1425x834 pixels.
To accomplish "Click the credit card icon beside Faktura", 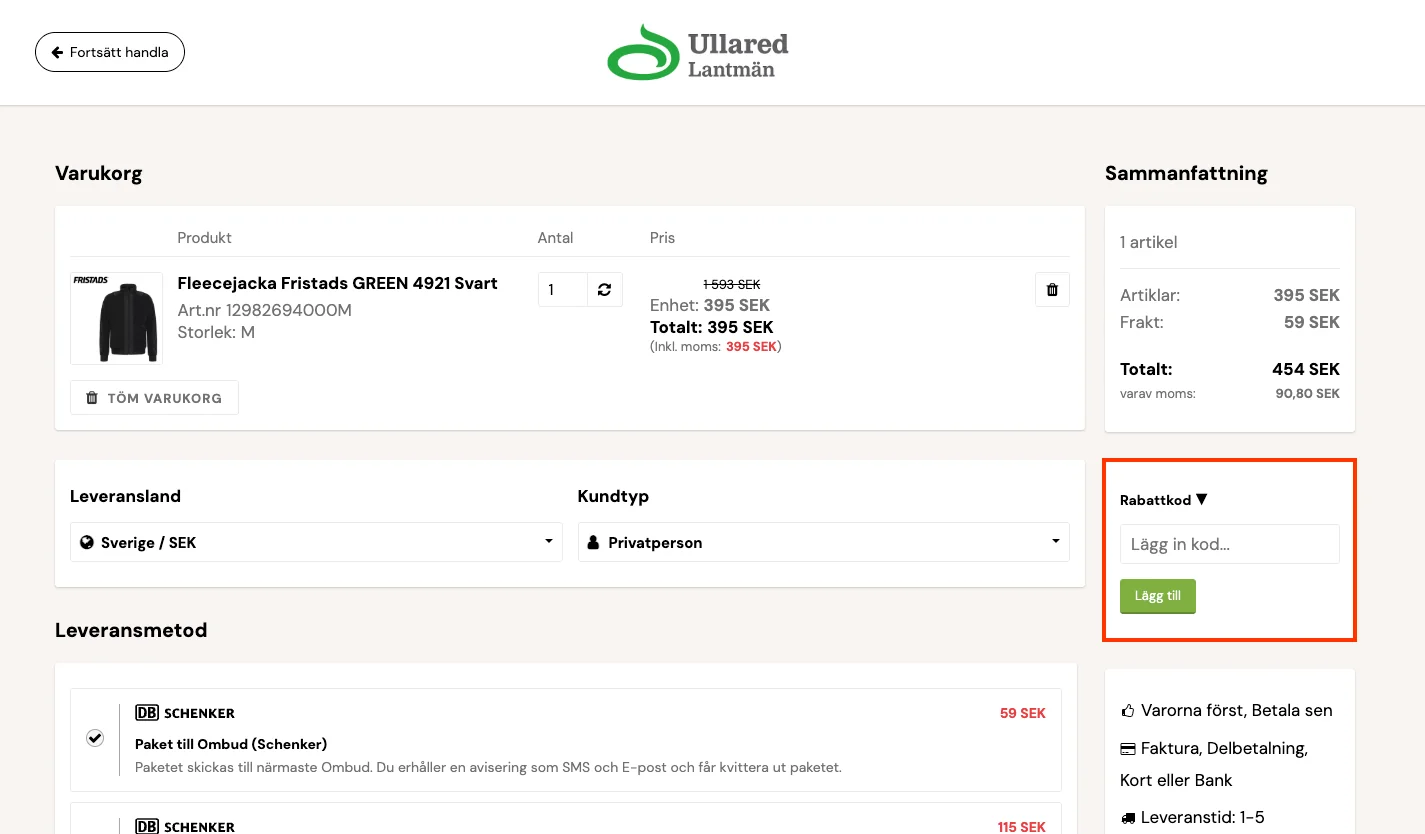I will click(1128, 748).
